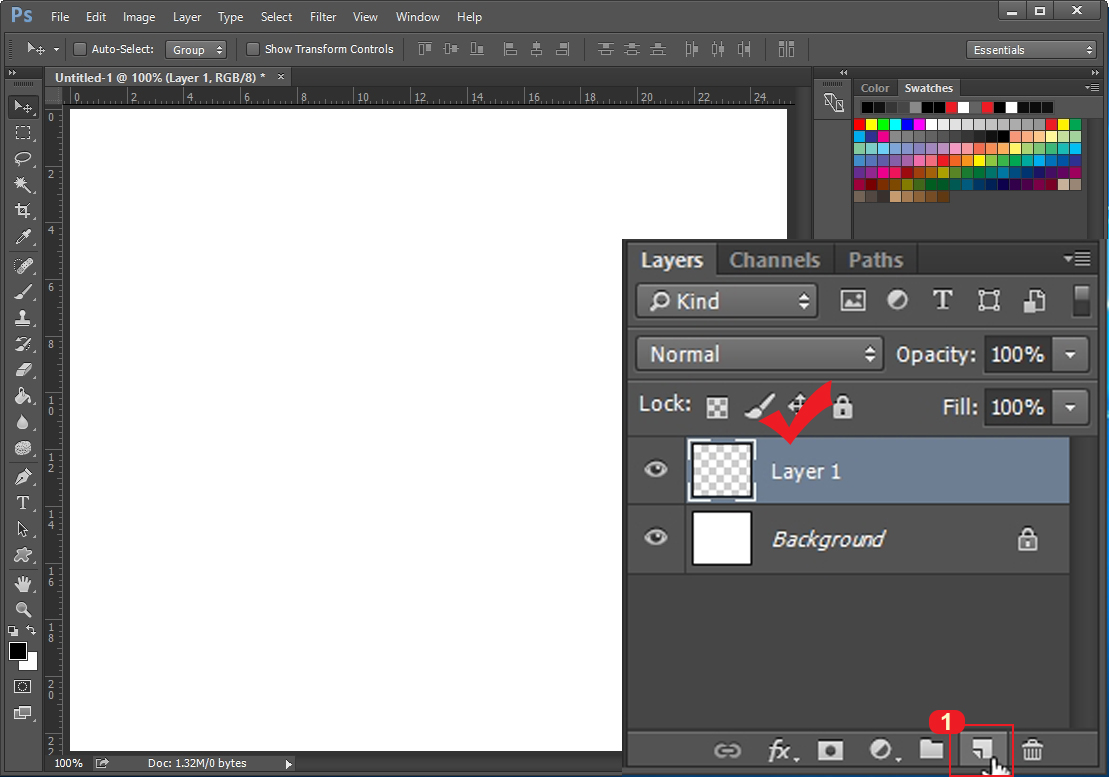Image resolution: width=1109 pixels, height=777 pixels.
Task: Select the Rectangular Marquee tool
Action: click(x=23, y=133)
